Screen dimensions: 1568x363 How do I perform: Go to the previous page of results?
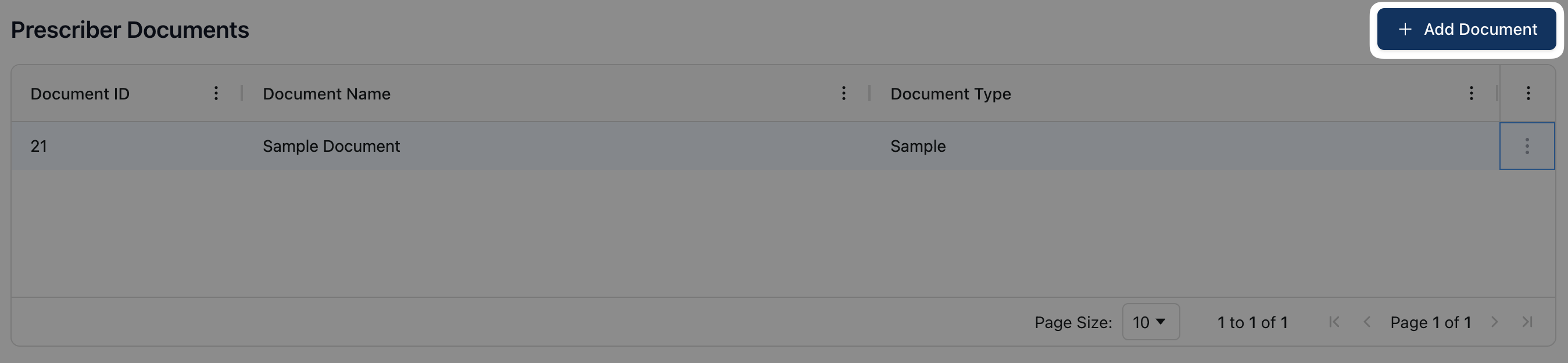[x=1366, y=322]
